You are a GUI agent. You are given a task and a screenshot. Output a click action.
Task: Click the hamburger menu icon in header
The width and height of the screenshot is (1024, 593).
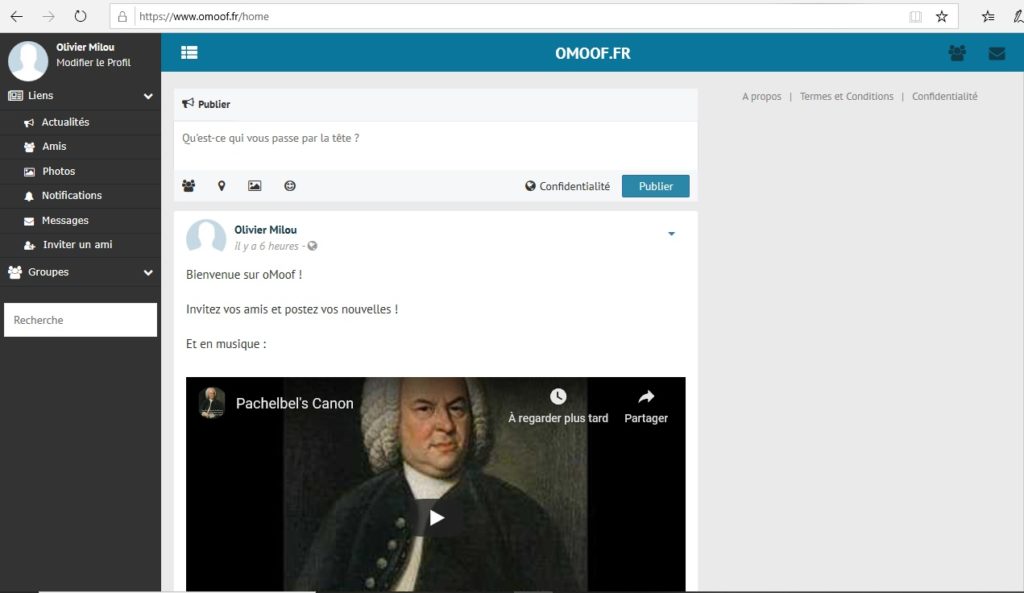point(189,53)
